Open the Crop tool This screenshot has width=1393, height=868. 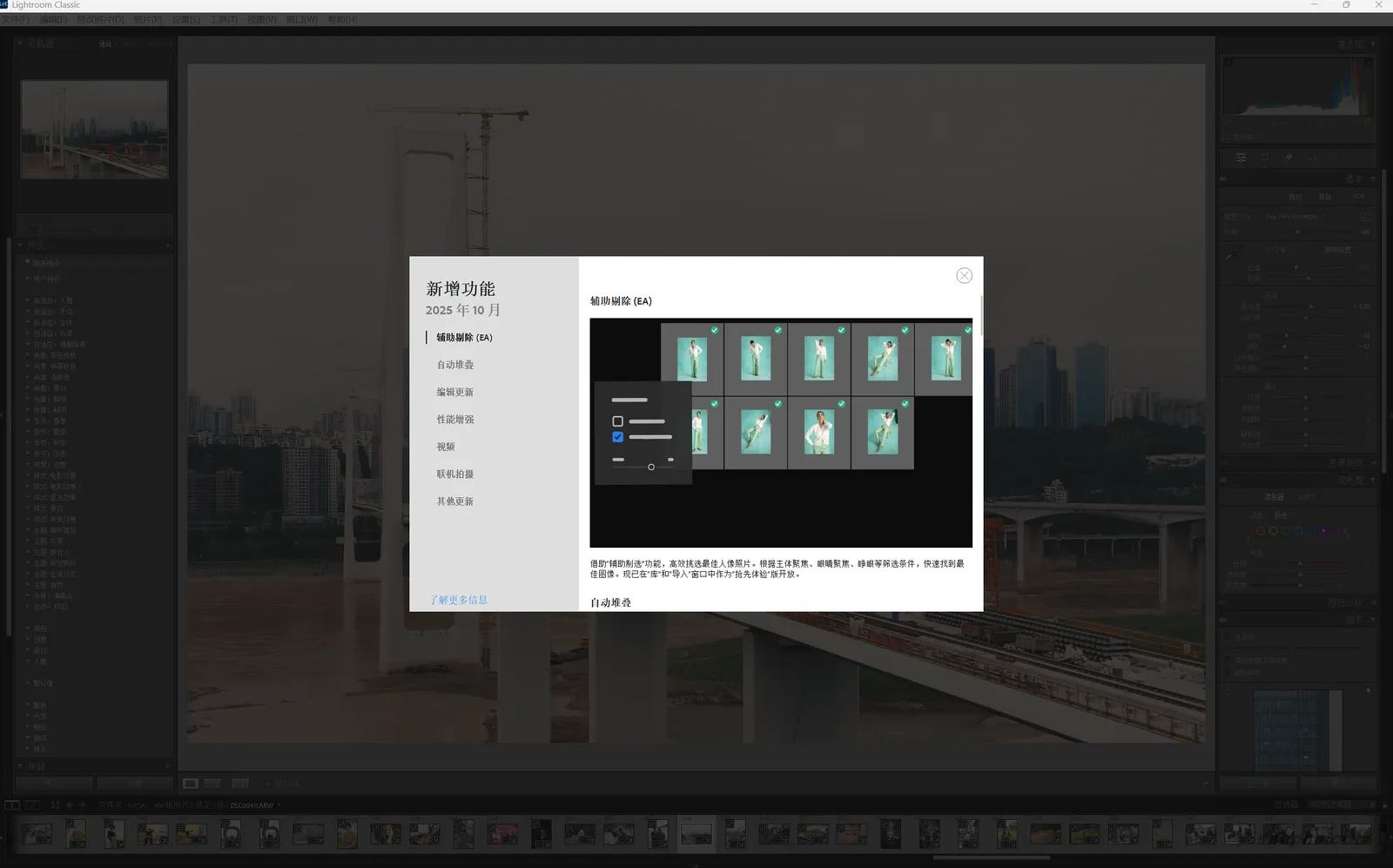[x=1265, y=157]
